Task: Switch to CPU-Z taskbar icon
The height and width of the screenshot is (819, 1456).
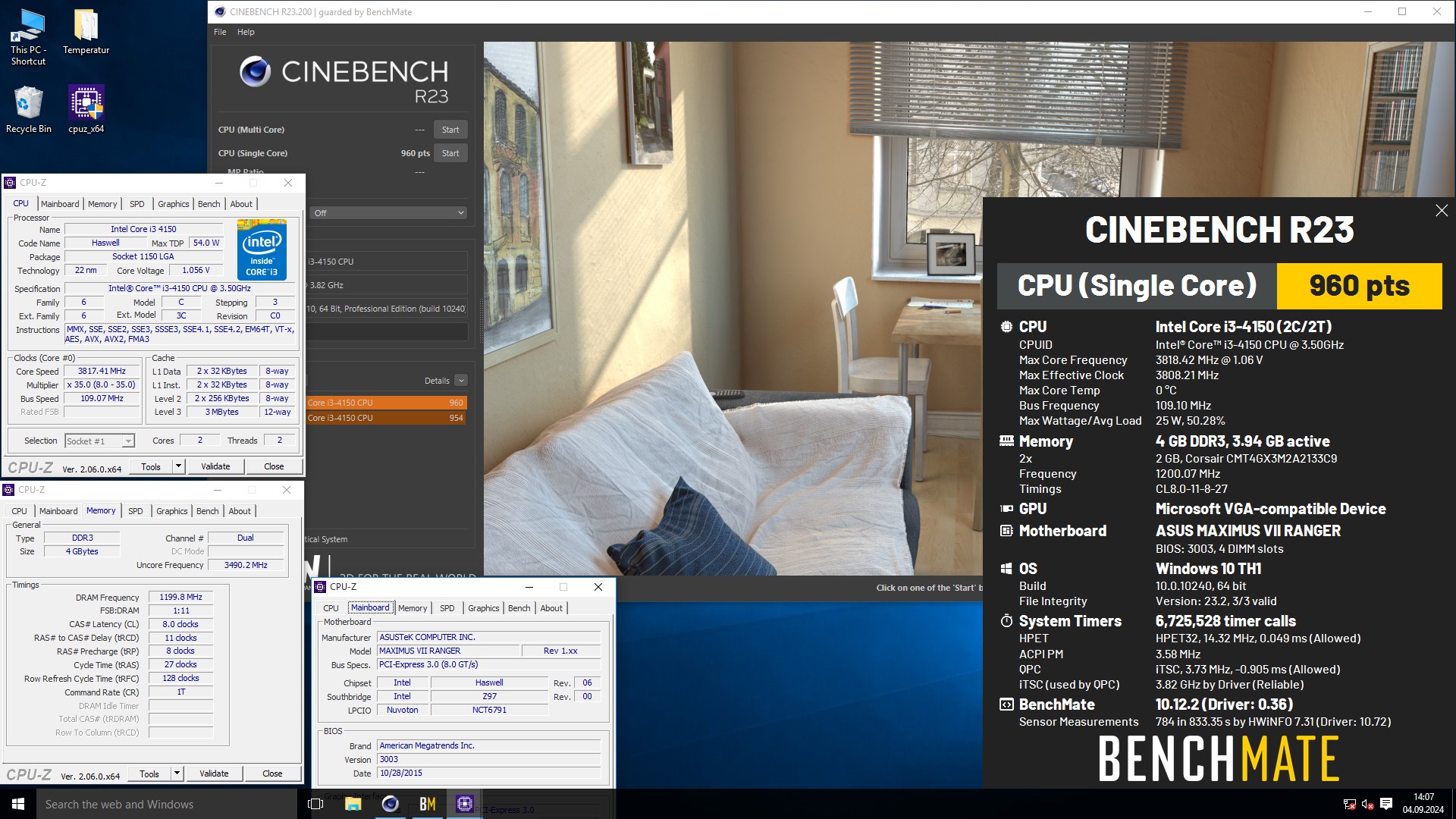Action: click(x=464, y=804)
